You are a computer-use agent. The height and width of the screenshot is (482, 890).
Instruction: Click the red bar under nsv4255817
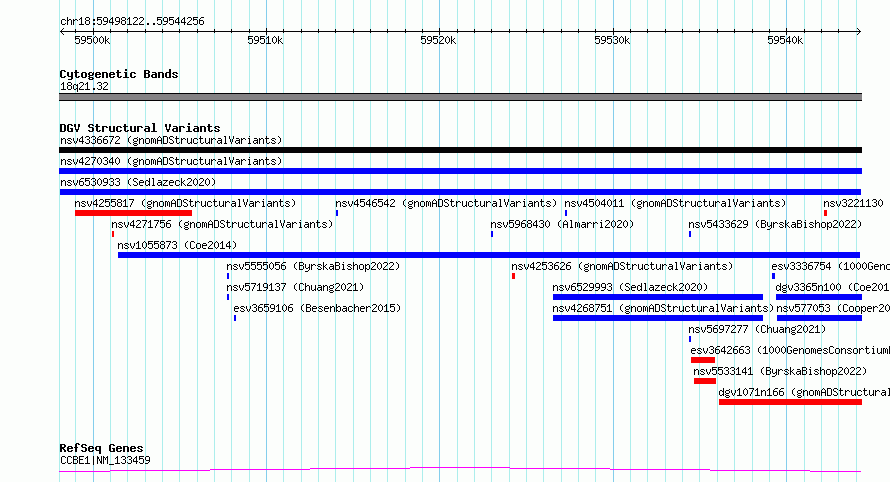(133, 213)
